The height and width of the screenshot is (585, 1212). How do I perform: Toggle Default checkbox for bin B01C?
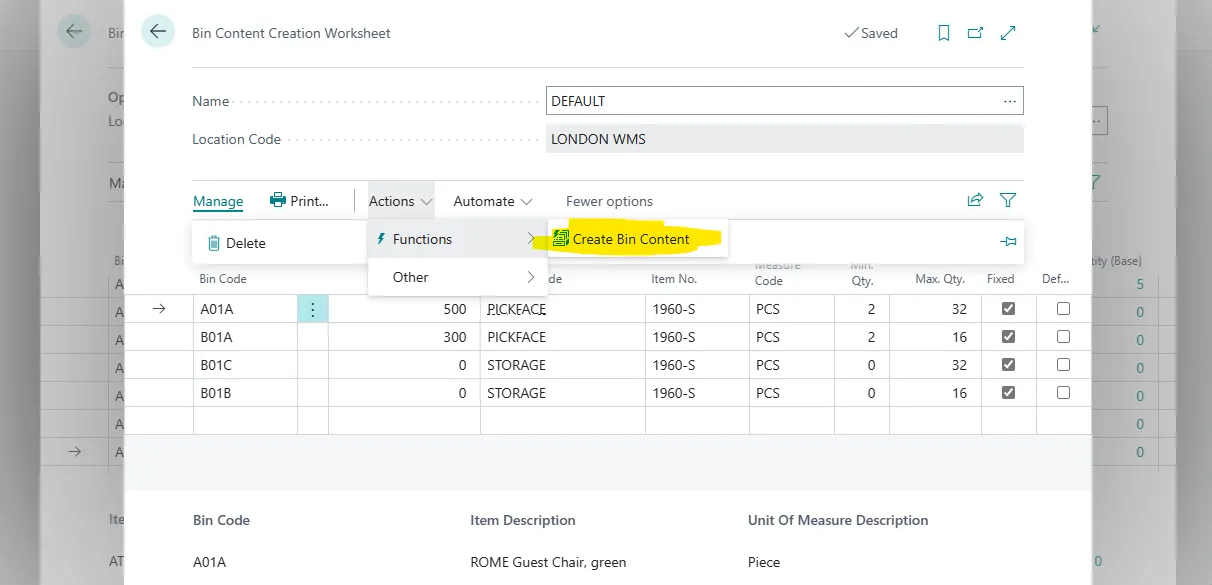(1063, 365)
